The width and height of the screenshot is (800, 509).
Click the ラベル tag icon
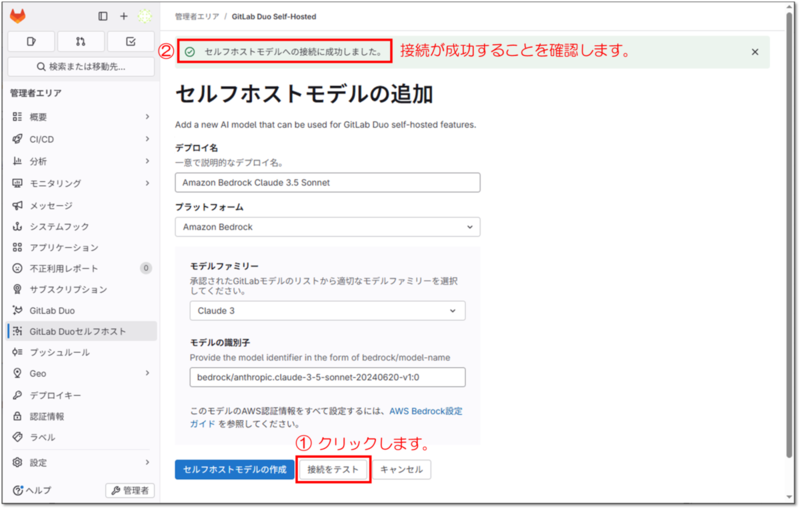click(x=17, y=437)
